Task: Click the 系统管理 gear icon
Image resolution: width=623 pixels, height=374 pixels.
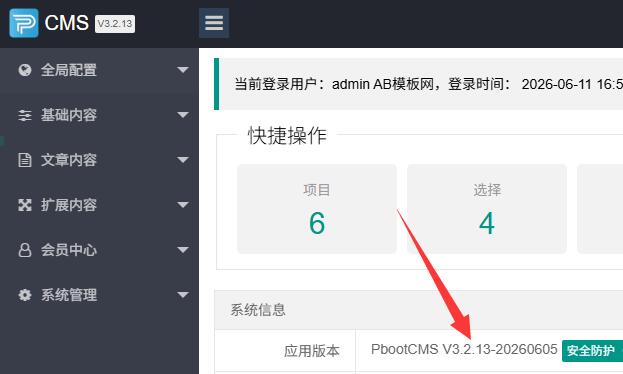Action: (25, 295)
